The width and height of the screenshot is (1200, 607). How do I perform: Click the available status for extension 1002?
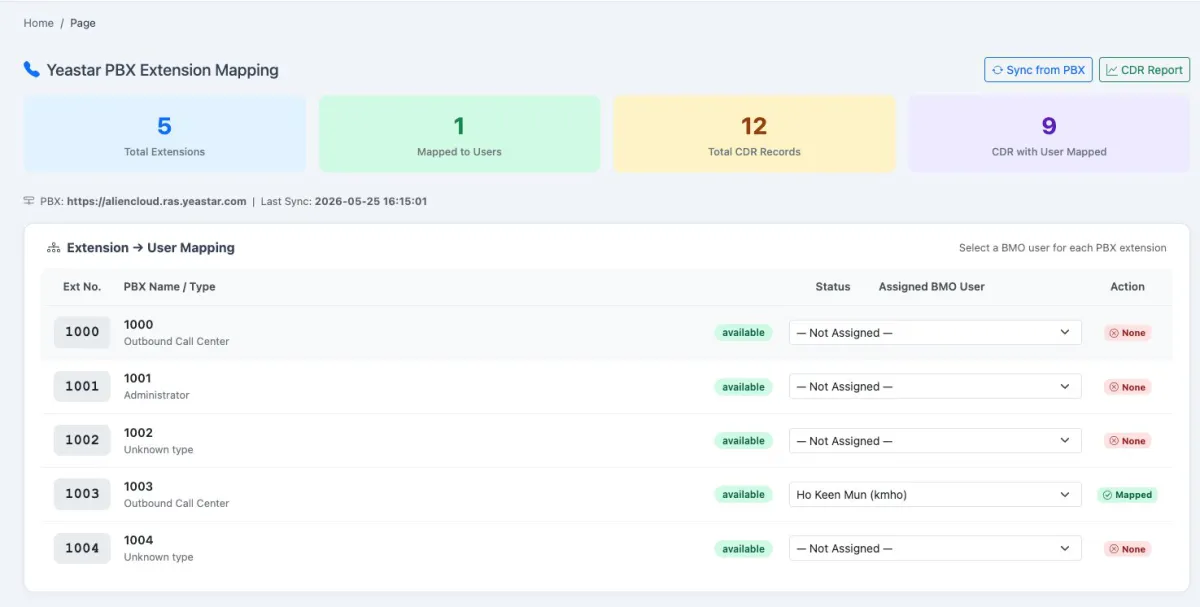743,441
